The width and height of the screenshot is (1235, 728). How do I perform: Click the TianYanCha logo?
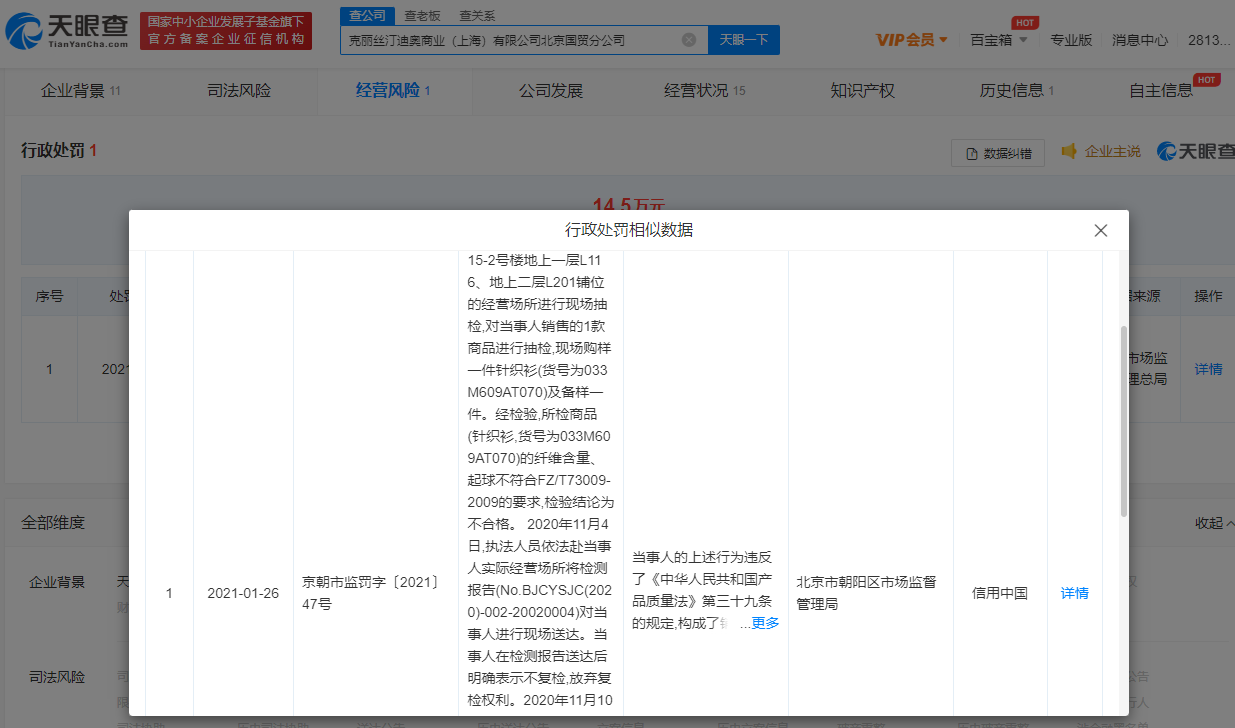66,31
